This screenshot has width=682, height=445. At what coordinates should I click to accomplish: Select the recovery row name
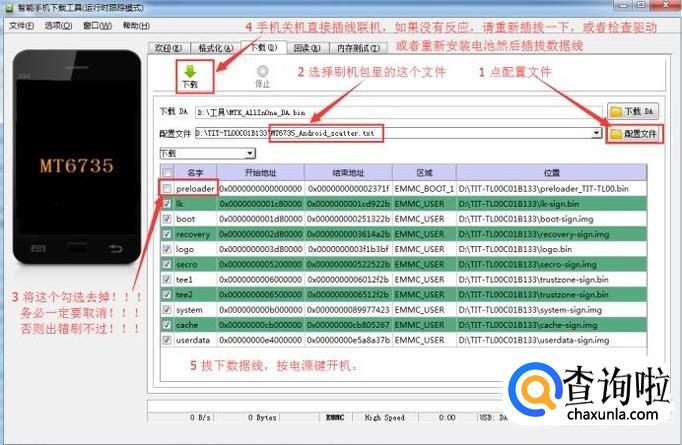tap(193, 234)
